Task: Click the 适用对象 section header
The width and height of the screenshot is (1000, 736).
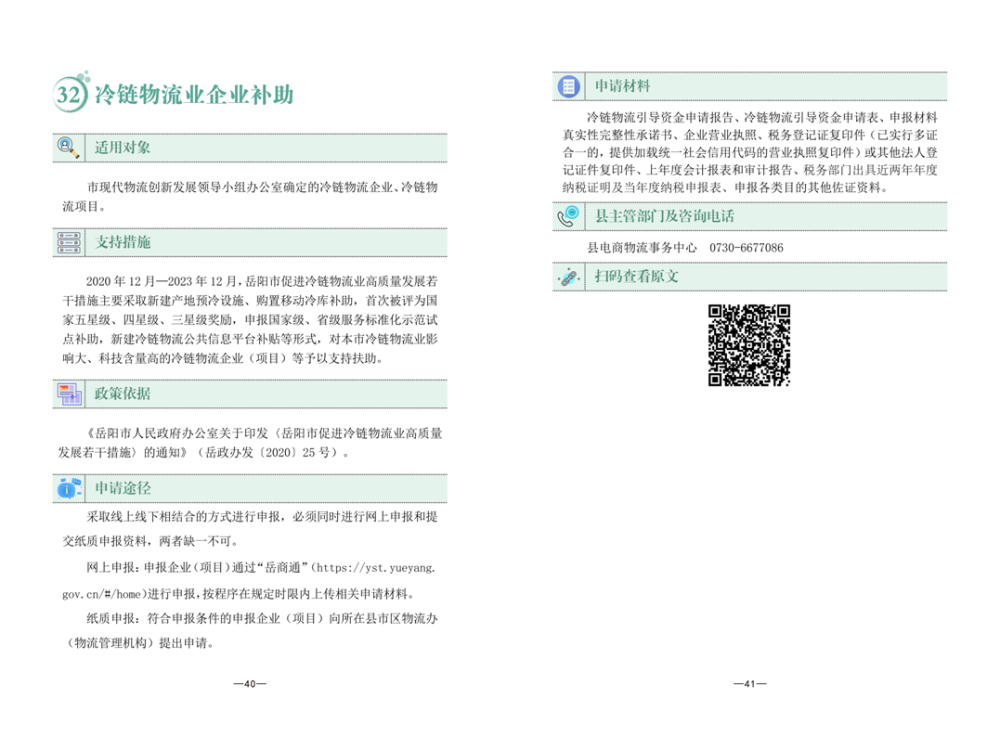Action: click(x=123, y=148)
